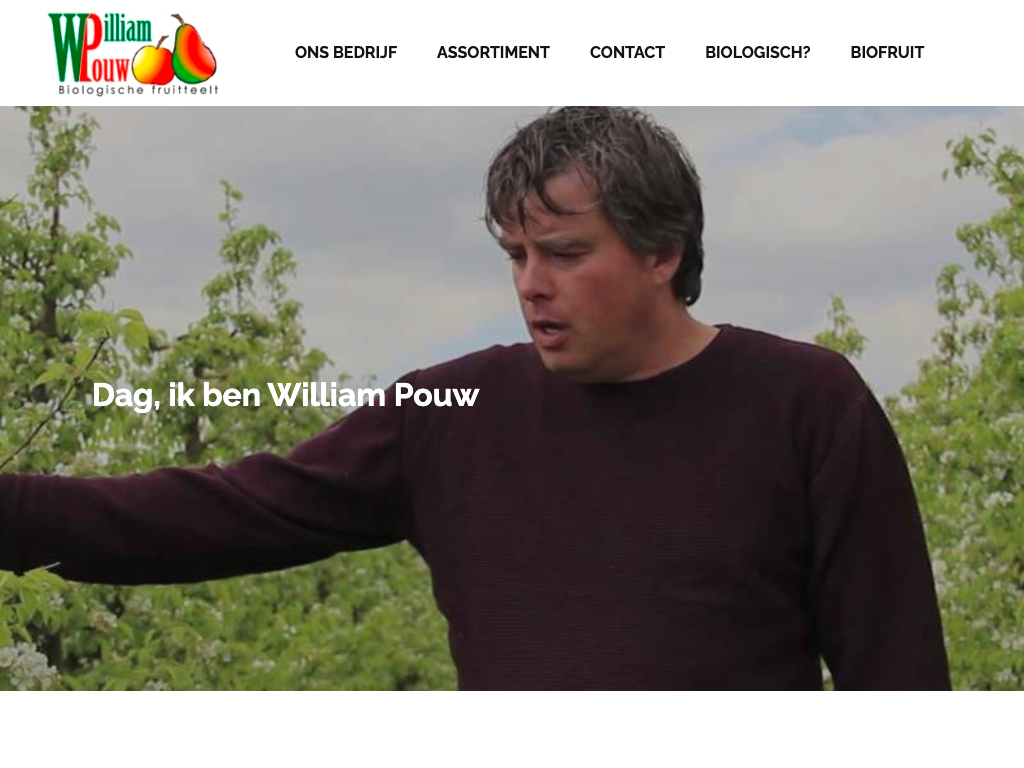Click the green 'illiam' logo text
The image size is (1024, 768).
(x=127, y=29)
